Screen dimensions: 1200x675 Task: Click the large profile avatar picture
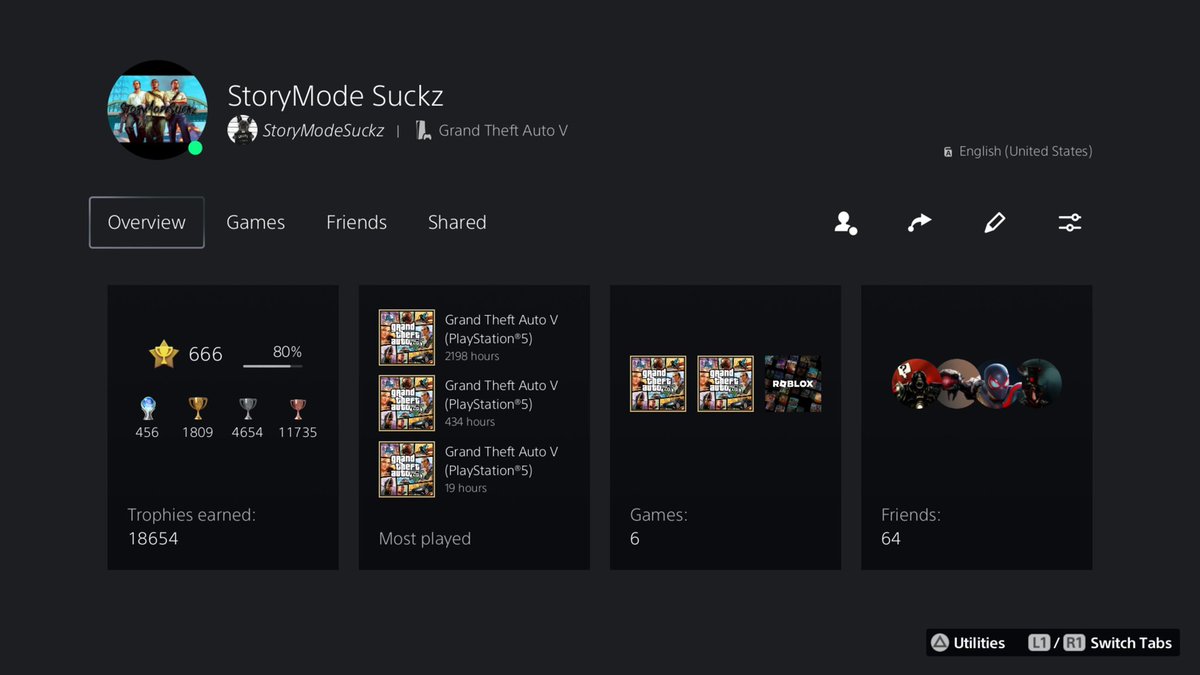157,110
